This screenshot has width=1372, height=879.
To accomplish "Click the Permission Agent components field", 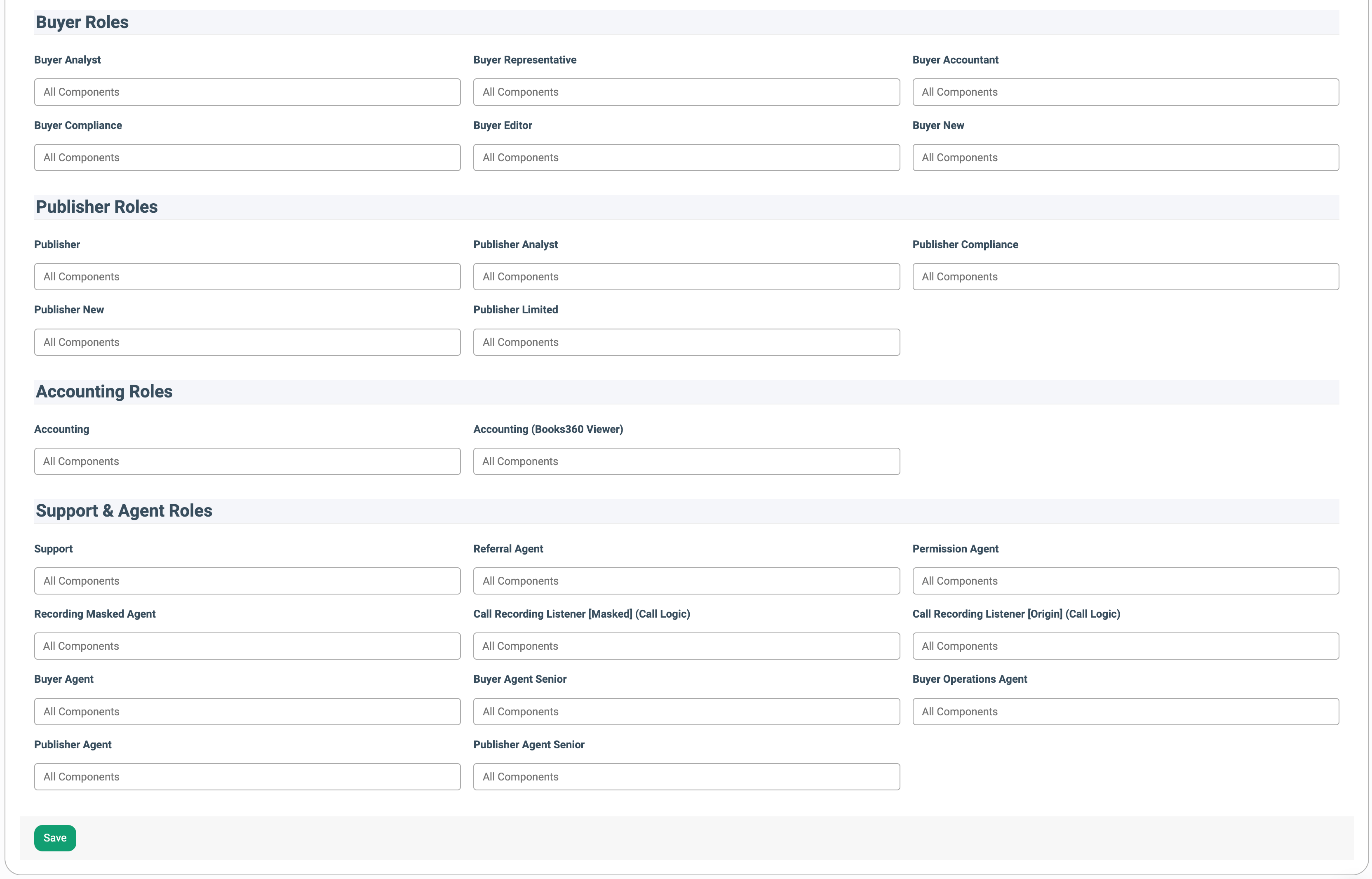I will pos(1125,581).
